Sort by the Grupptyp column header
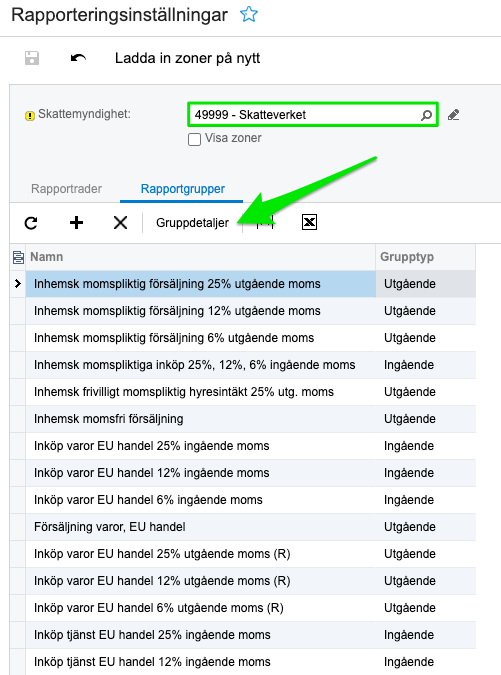 426,257
